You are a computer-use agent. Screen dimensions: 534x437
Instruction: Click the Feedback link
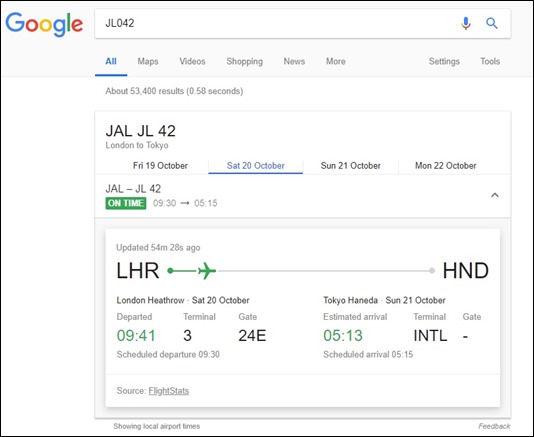coord(494,426)
